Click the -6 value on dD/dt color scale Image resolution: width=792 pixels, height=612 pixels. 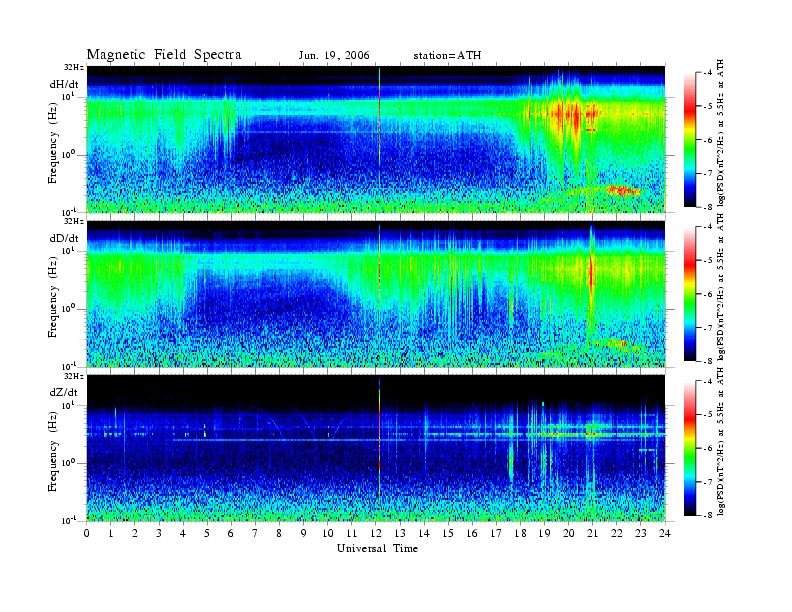(708, 294)
